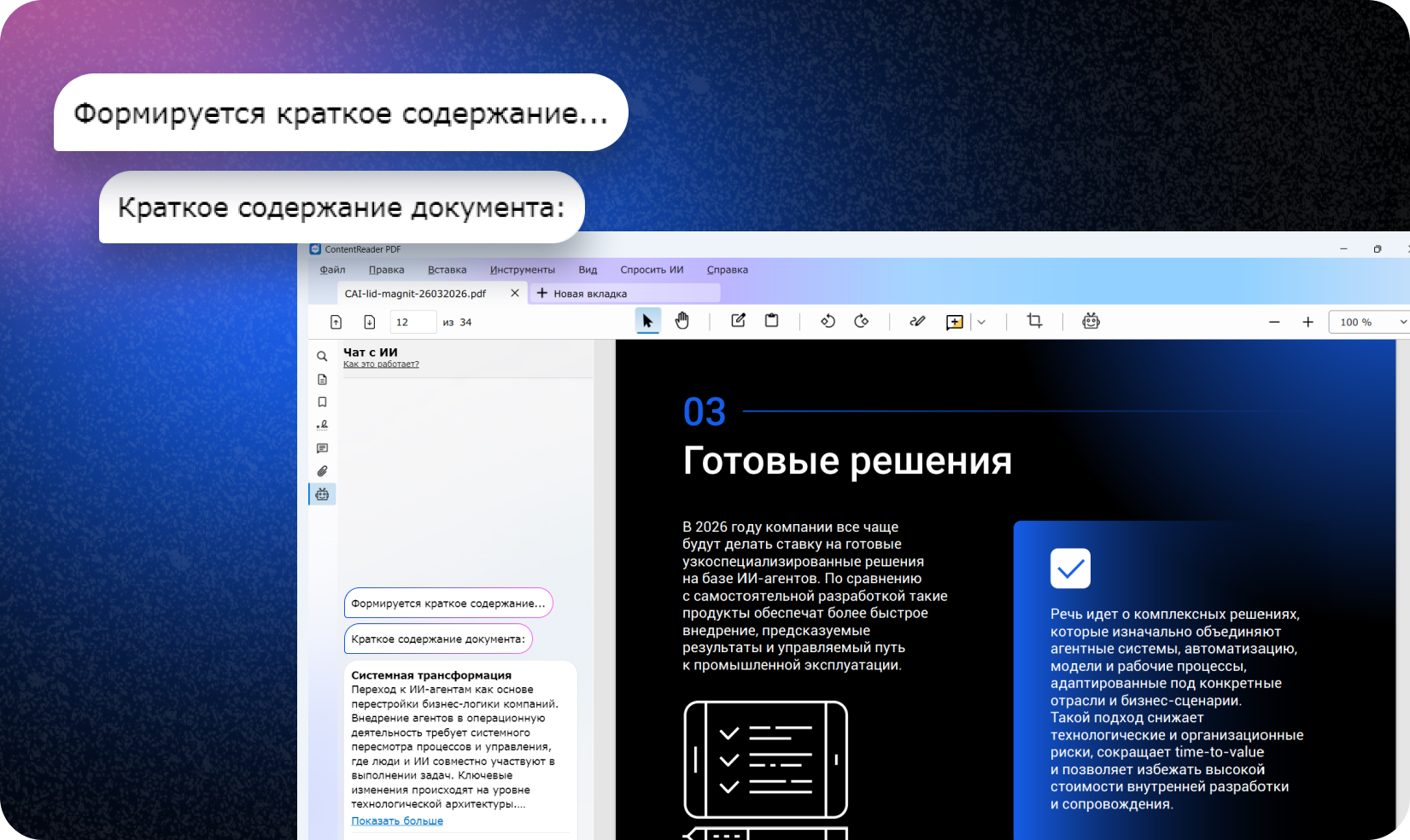Open the AI robot assistant from the toolbar
1410x840 pixels.
1091,320
